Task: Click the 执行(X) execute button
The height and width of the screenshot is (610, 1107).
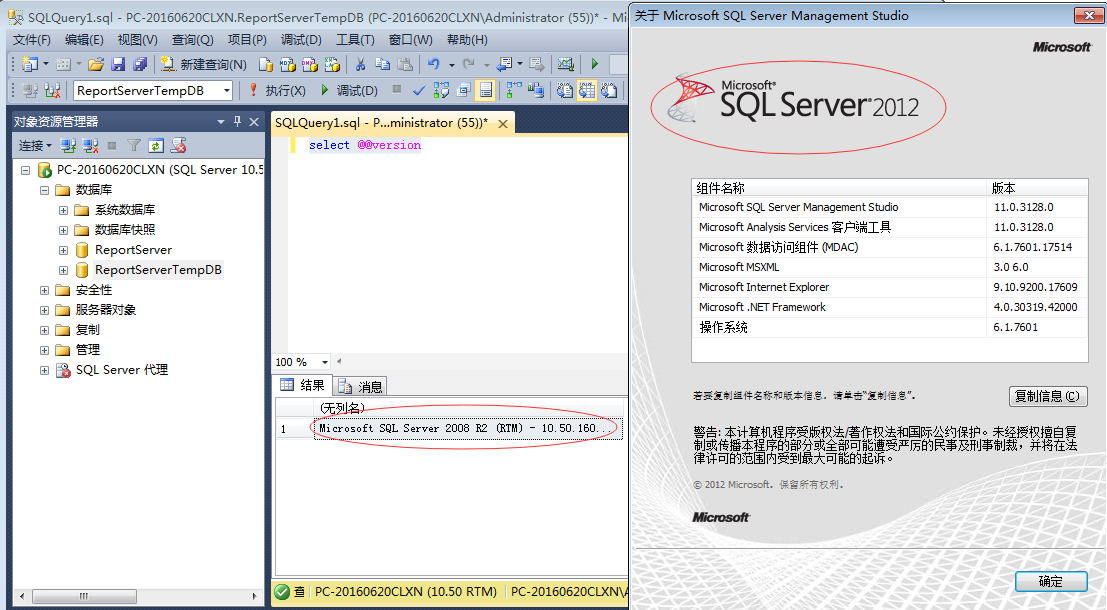Action: point(277,90)
